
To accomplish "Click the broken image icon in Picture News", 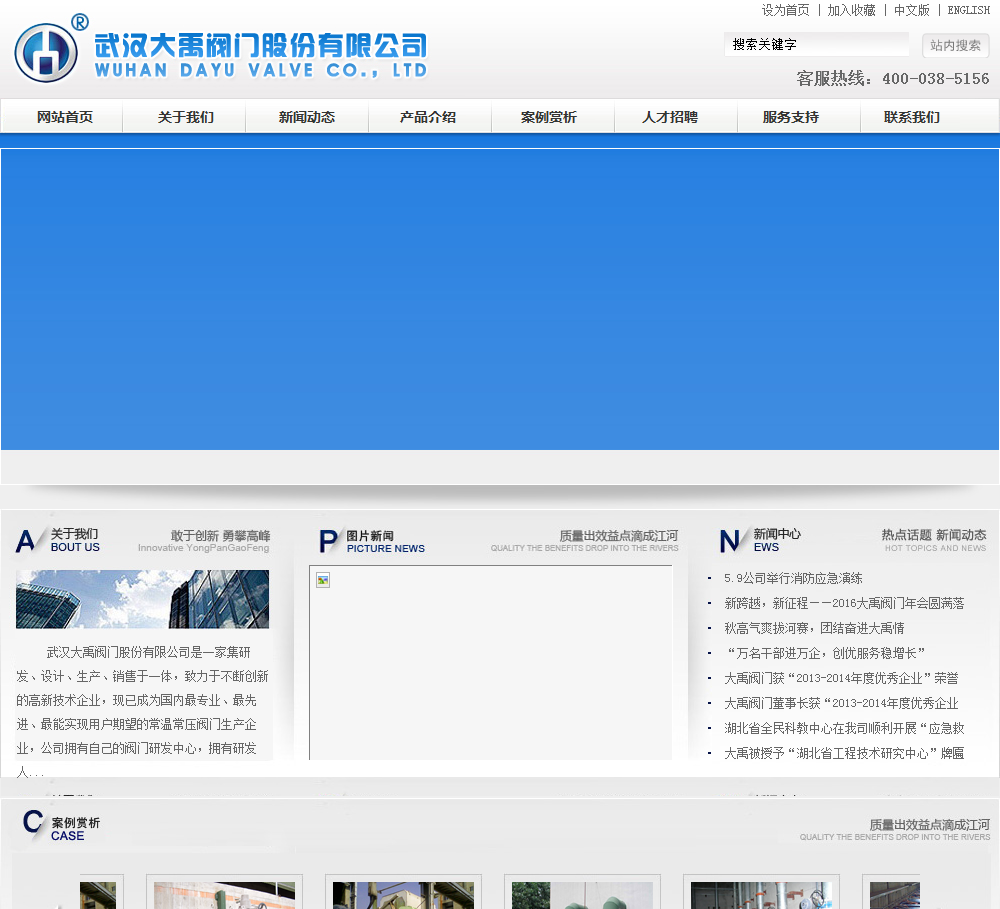I will [323, 580].
